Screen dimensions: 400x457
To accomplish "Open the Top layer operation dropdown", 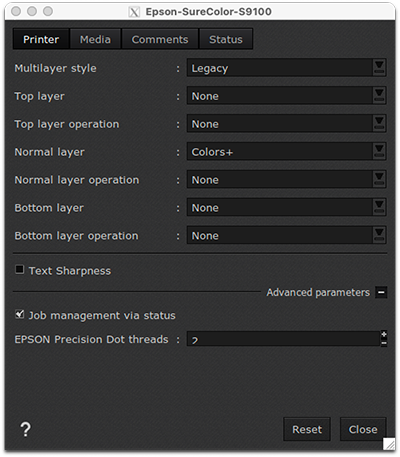I will pyautogui.click(x=286, y=124).
